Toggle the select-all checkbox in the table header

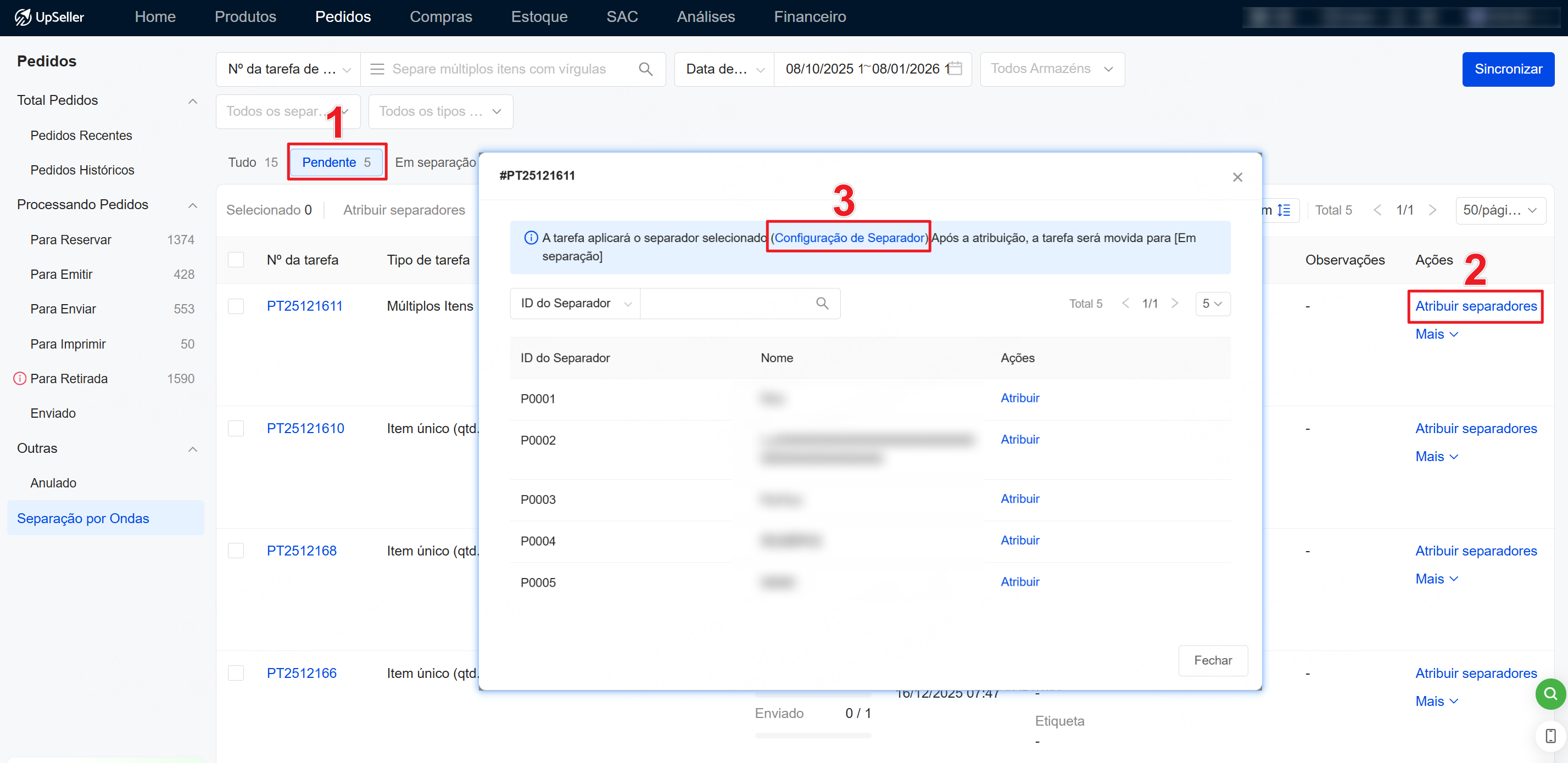click(x=236, y=260)
